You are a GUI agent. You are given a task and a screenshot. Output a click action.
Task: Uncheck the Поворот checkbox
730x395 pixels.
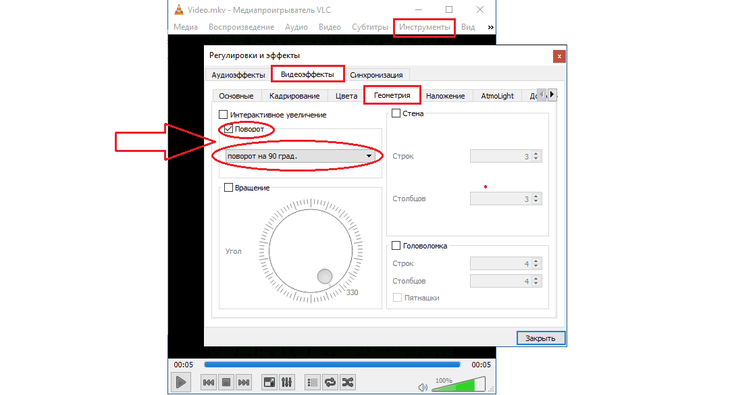[229, 129]
